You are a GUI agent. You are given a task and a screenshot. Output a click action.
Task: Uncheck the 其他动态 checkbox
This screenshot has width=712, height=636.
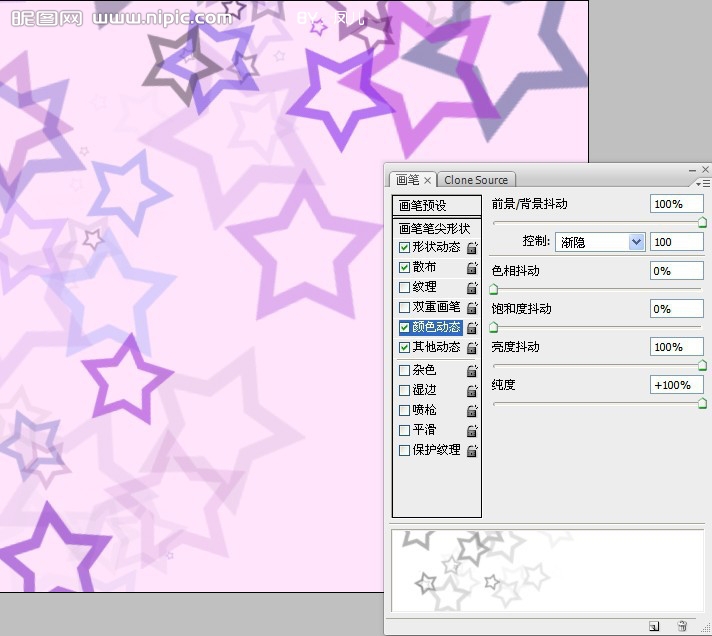tap(404, 348)
